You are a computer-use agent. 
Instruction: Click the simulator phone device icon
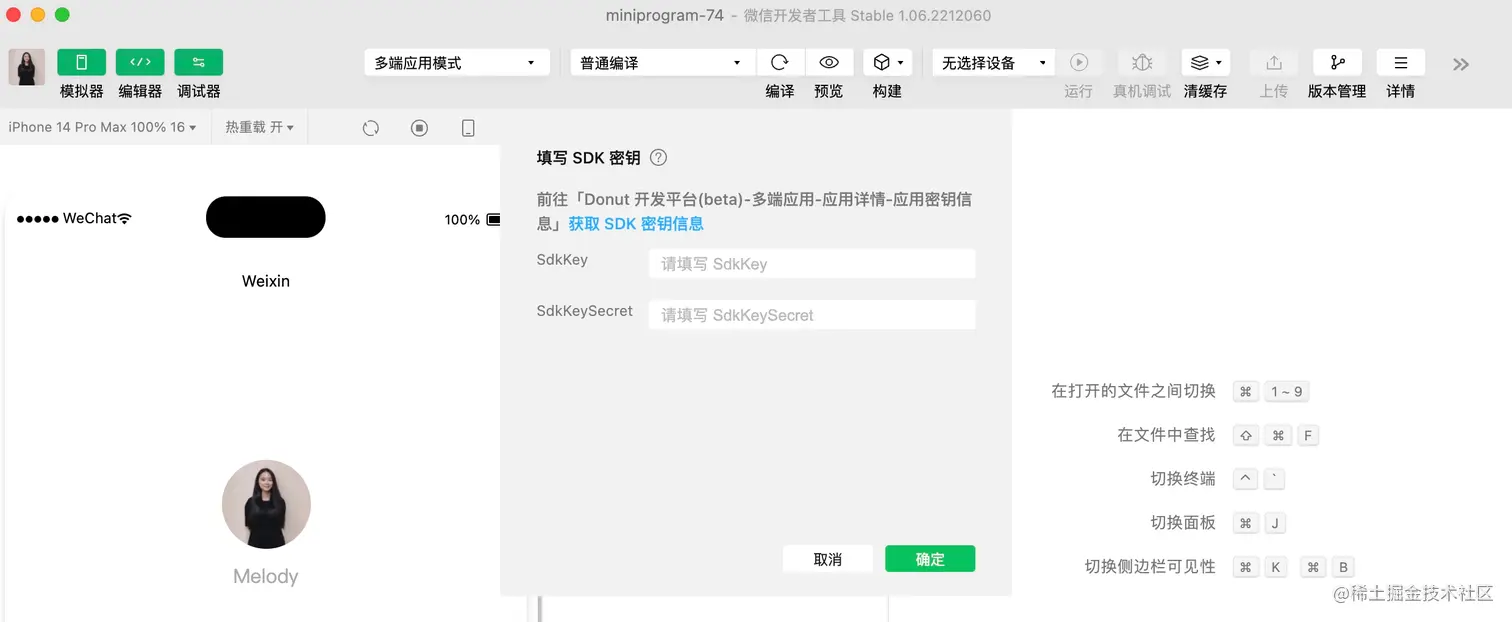point(468,128)
